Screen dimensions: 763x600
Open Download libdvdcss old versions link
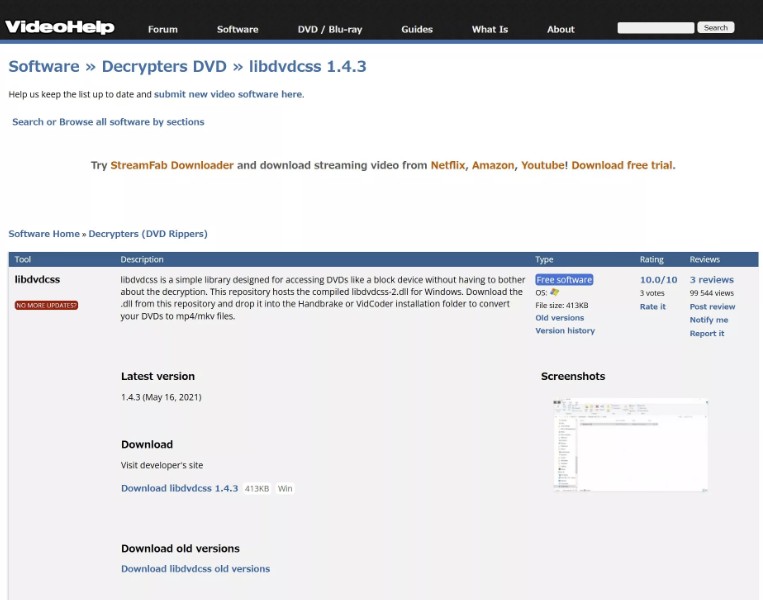[x=196, y=568]
